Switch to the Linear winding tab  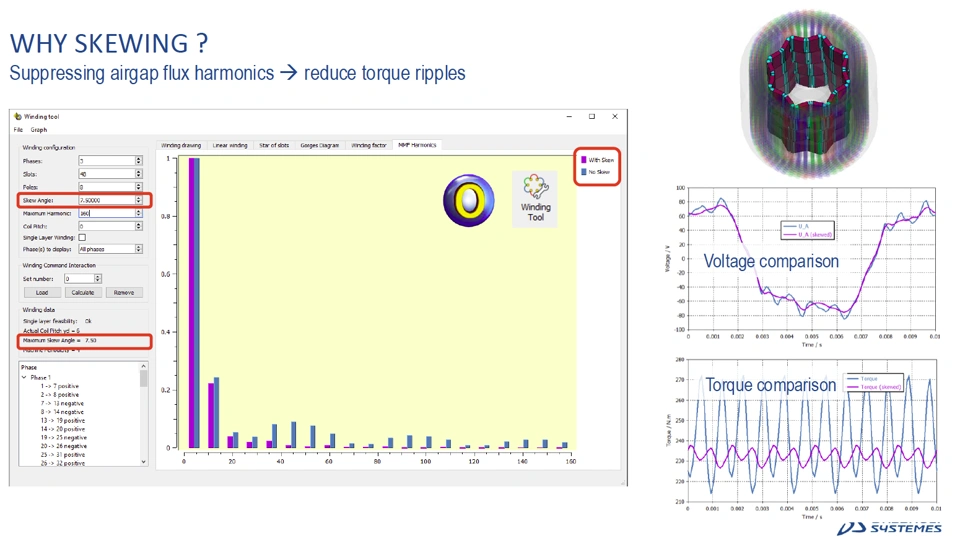coord(230,146)
